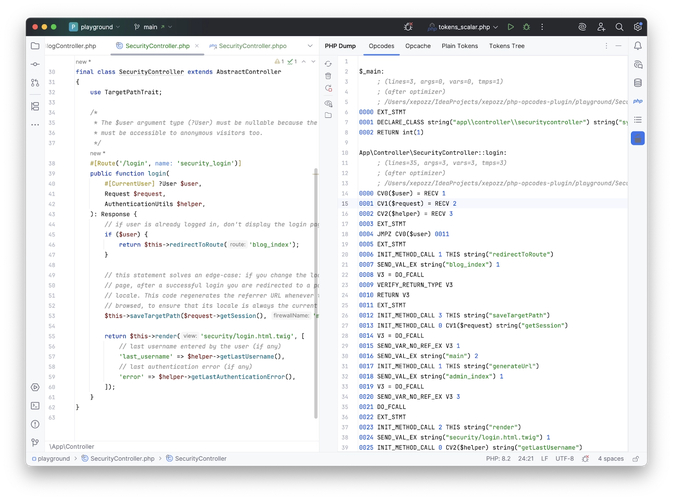Open more run actions vertical dots
Image resolution: width=673 pixels, height=500 pixels.
click(542, 27)
